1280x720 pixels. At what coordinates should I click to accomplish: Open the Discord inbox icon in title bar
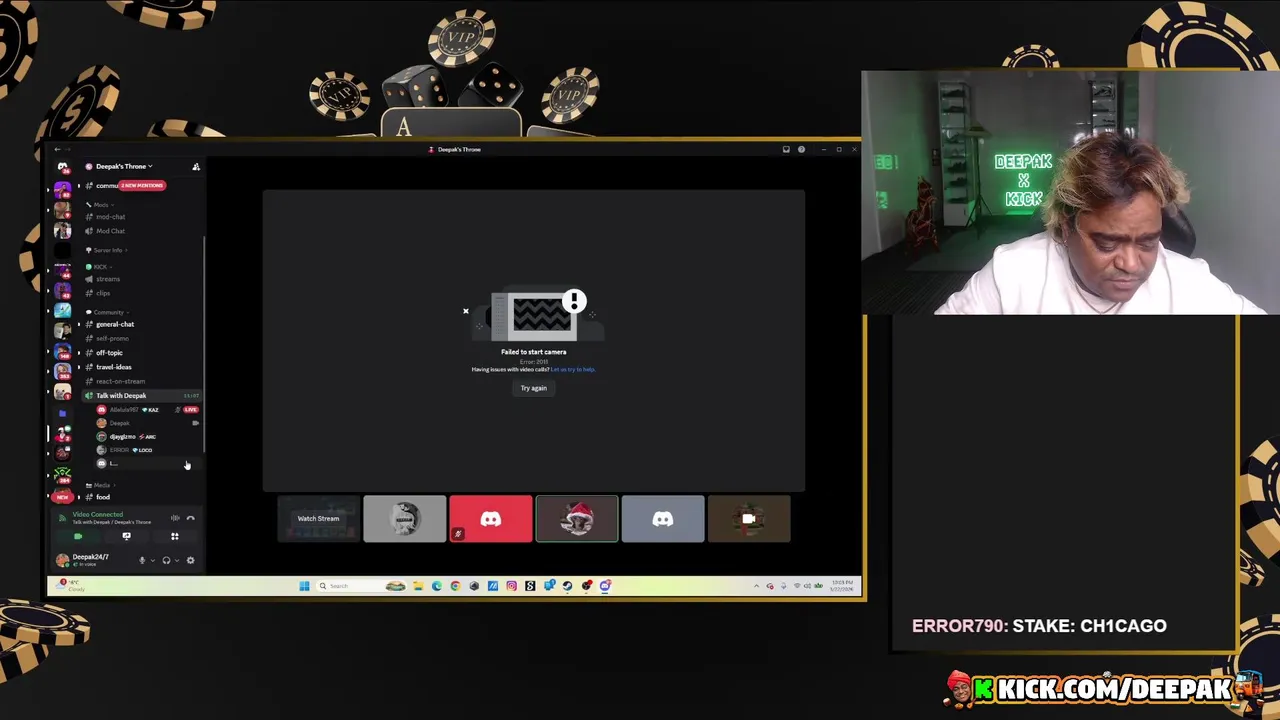[x=786, y=150]
